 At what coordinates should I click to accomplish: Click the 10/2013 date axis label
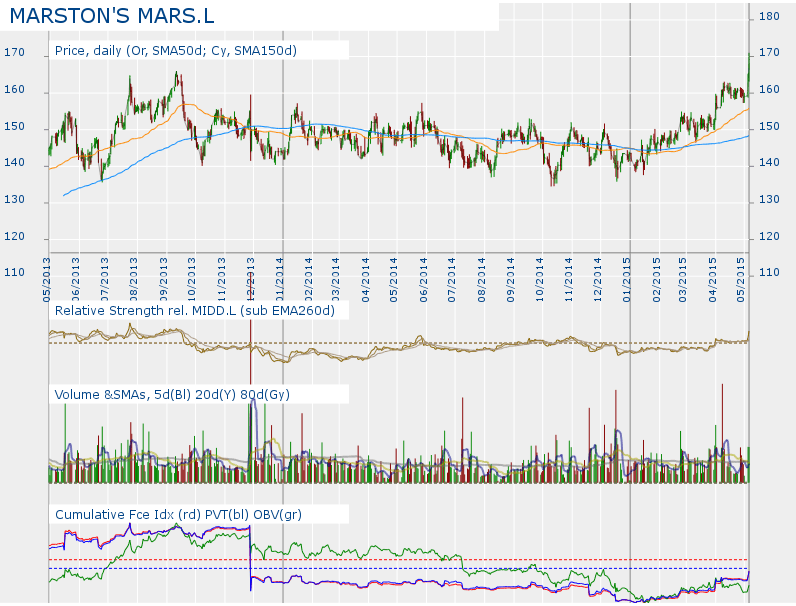point(192,280)
